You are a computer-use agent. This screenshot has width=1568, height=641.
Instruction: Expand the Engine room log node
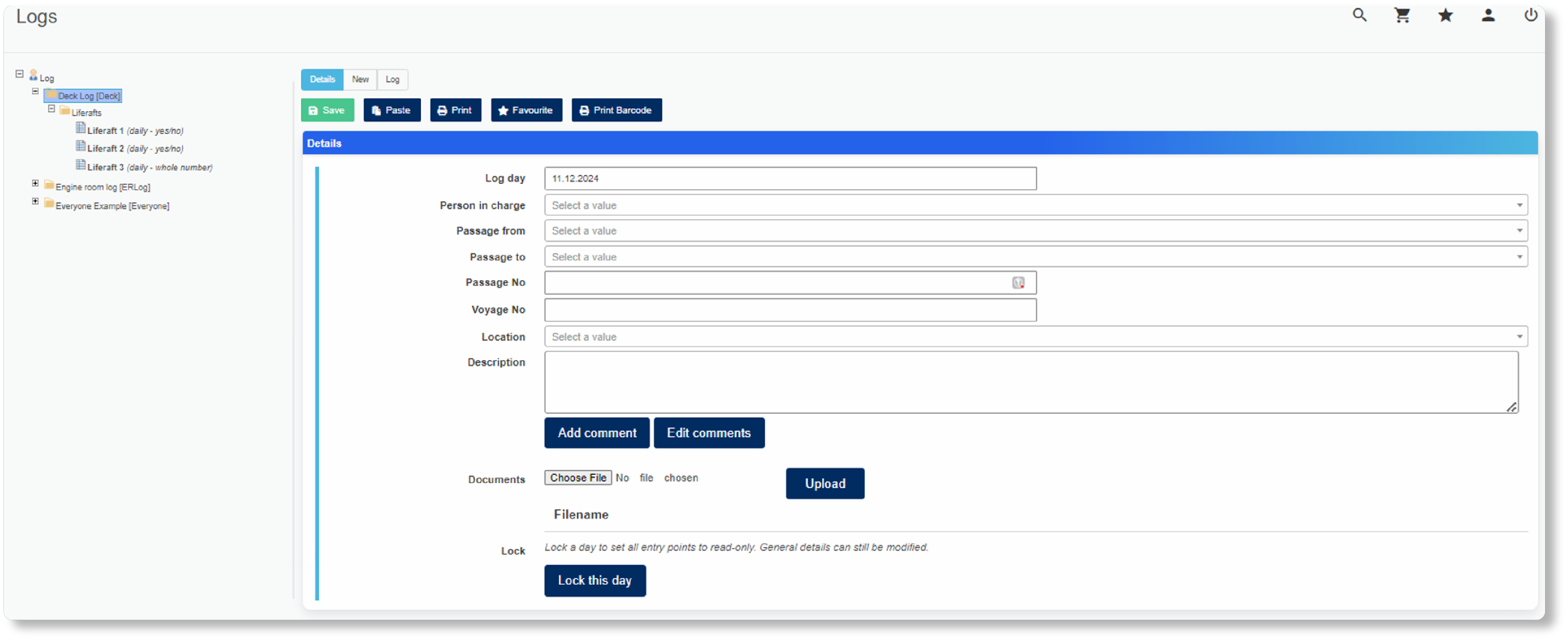[35, 183]
